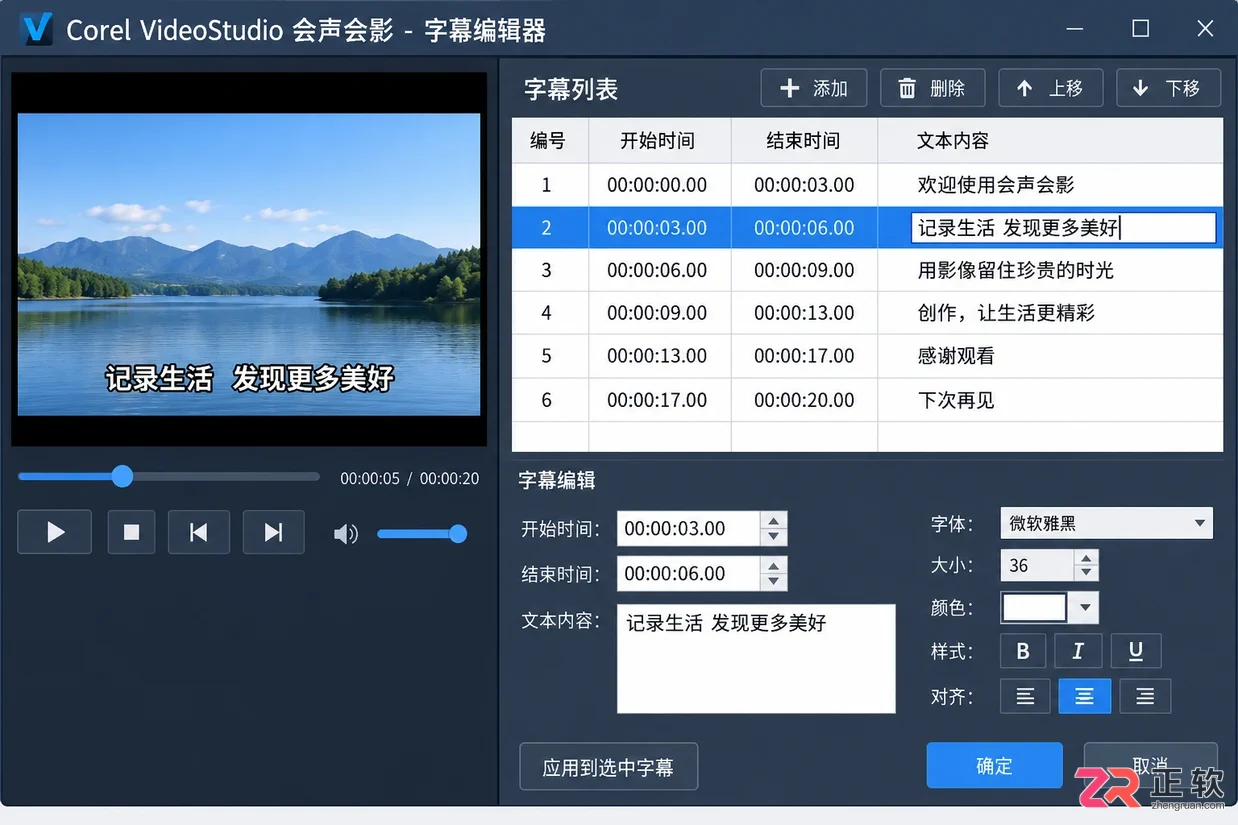This screenshot has width=1238, height=825.
Task: Stop video playback
Action: click(x=131, y=532)
